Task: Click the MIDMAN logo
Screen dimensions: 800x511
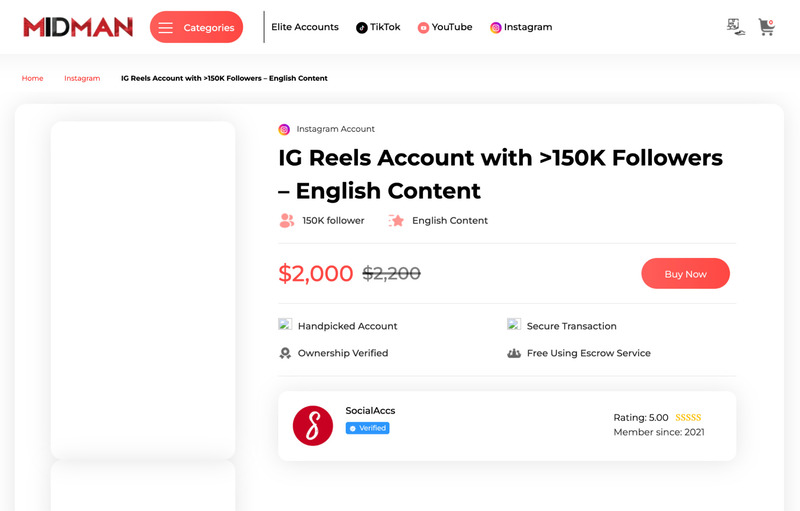Action: click(78, 27)
